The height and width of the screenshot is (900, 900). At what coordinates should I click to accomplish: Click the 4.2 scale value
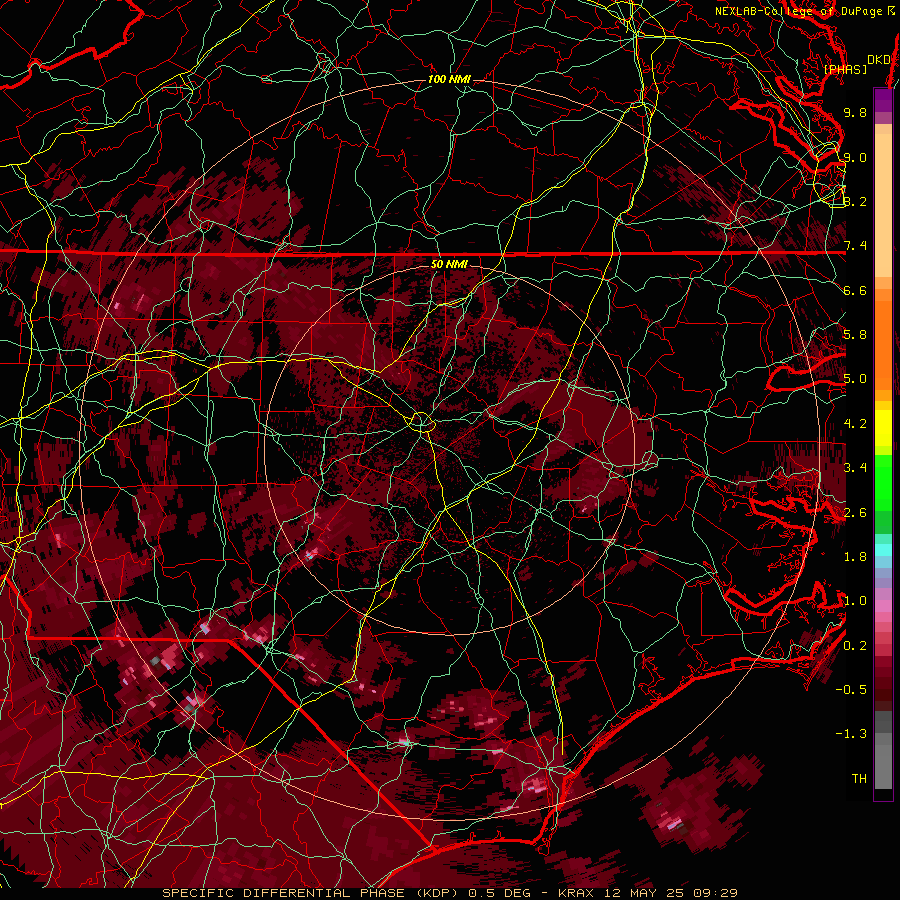click(855, 424)
